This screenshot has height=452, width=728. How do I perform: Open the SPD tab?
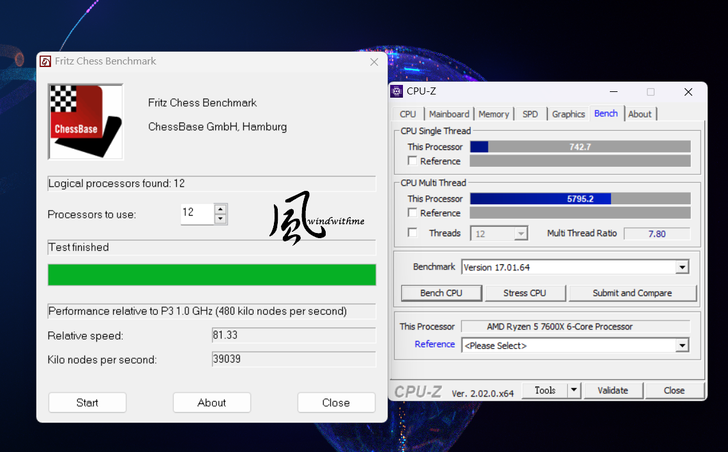tap(530, 114)
